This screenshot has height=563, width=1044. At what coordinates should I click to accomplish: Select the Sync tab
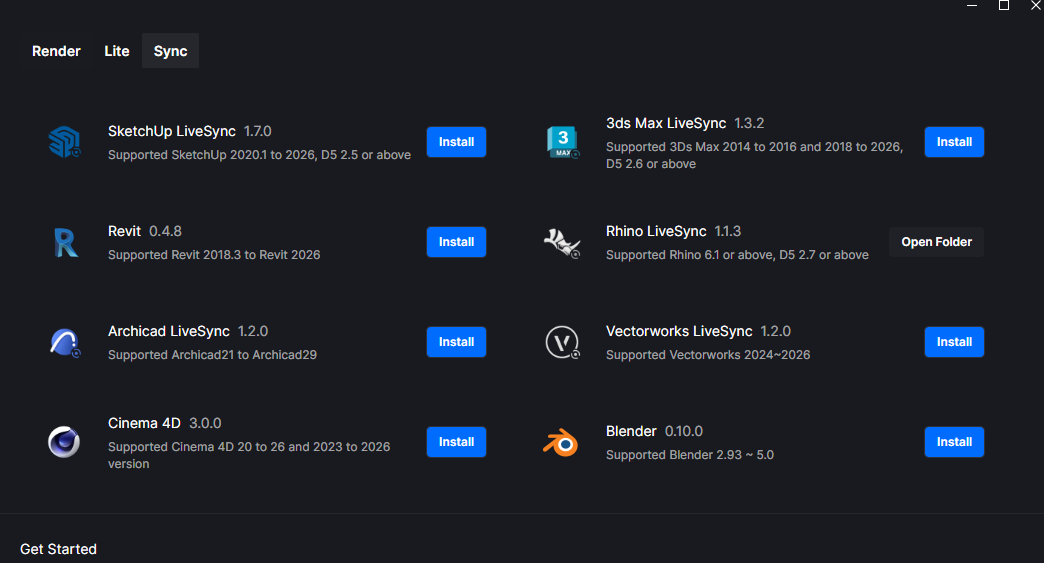tap(170, 51)
